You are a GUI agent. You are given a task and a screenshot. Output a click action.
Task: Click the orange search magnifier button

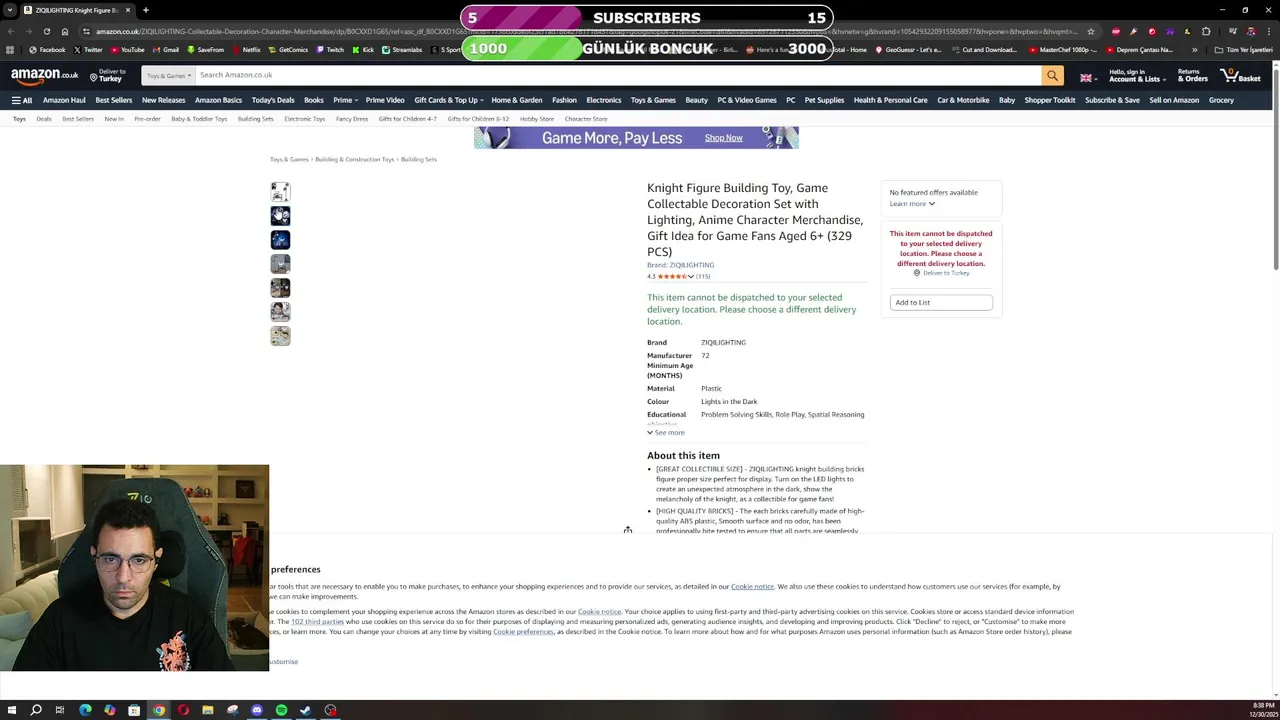[1052, 75]
